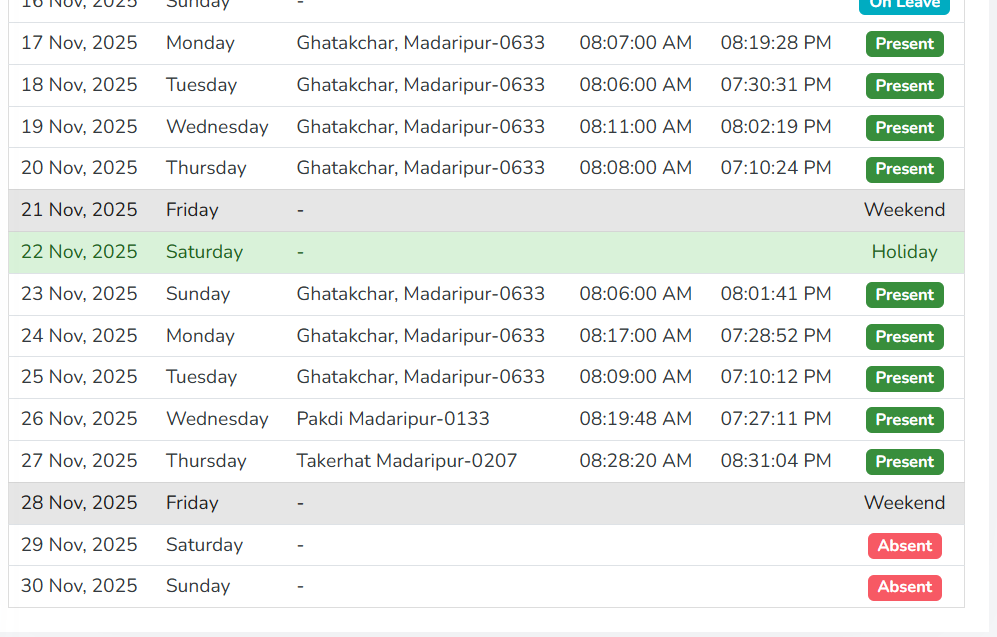Click the 08:28:20 AM check-in time
This screenshot has height=637, width=997.
636,461
